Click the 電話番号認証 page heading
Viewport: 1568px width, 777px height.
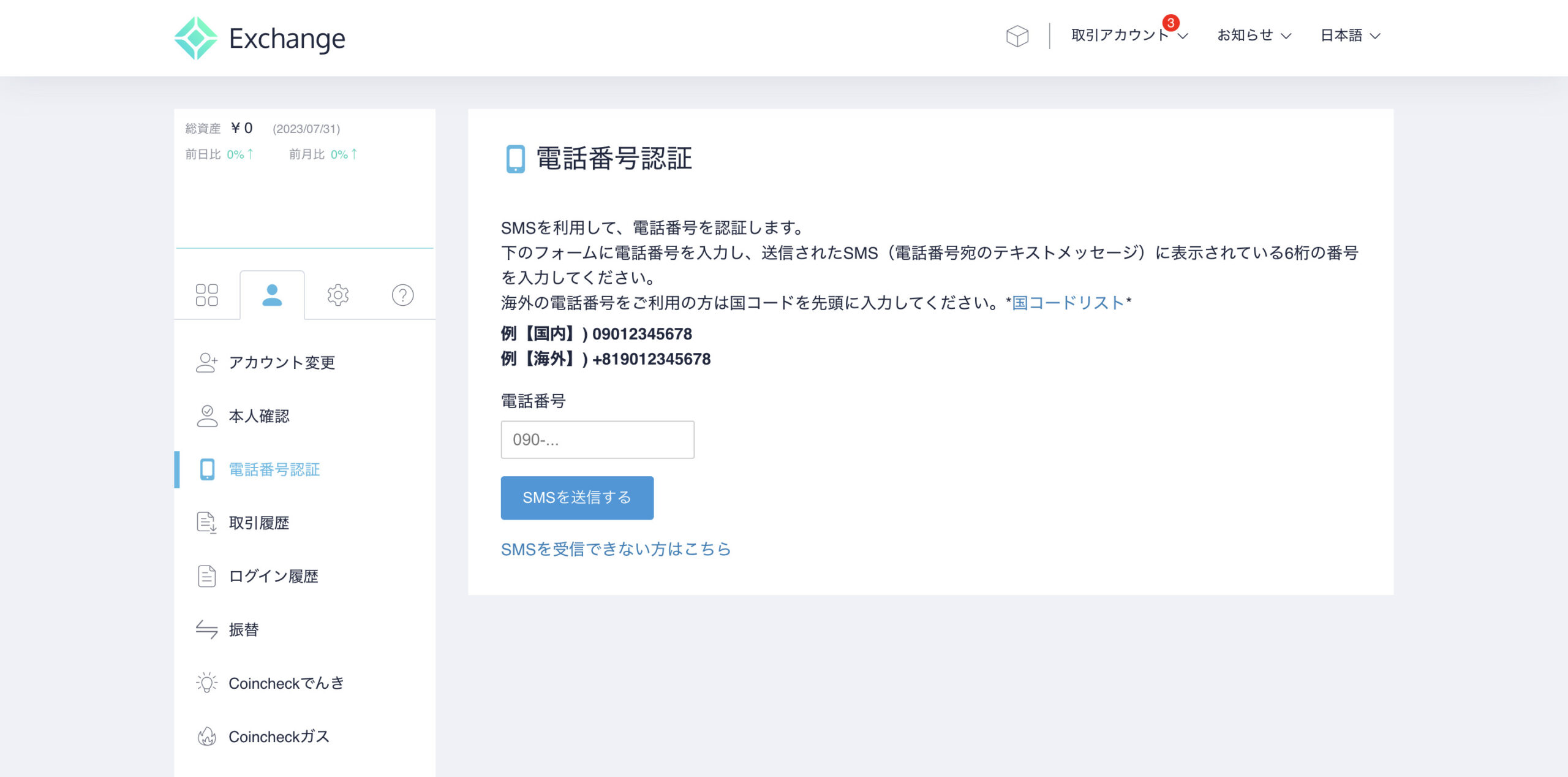click(614, 159)
